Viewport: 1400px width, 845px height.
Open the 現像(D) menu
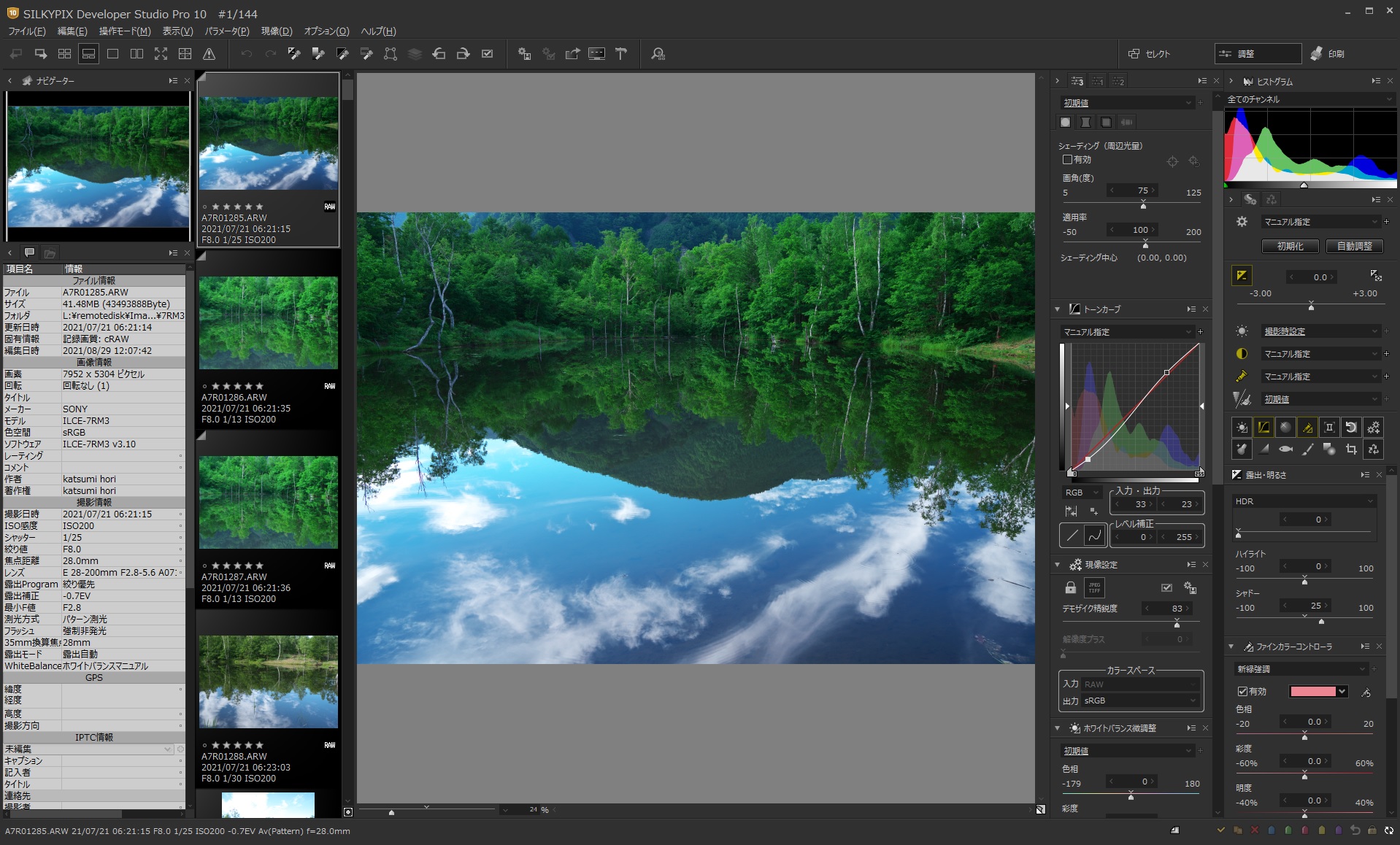click(x=277, y=31)
